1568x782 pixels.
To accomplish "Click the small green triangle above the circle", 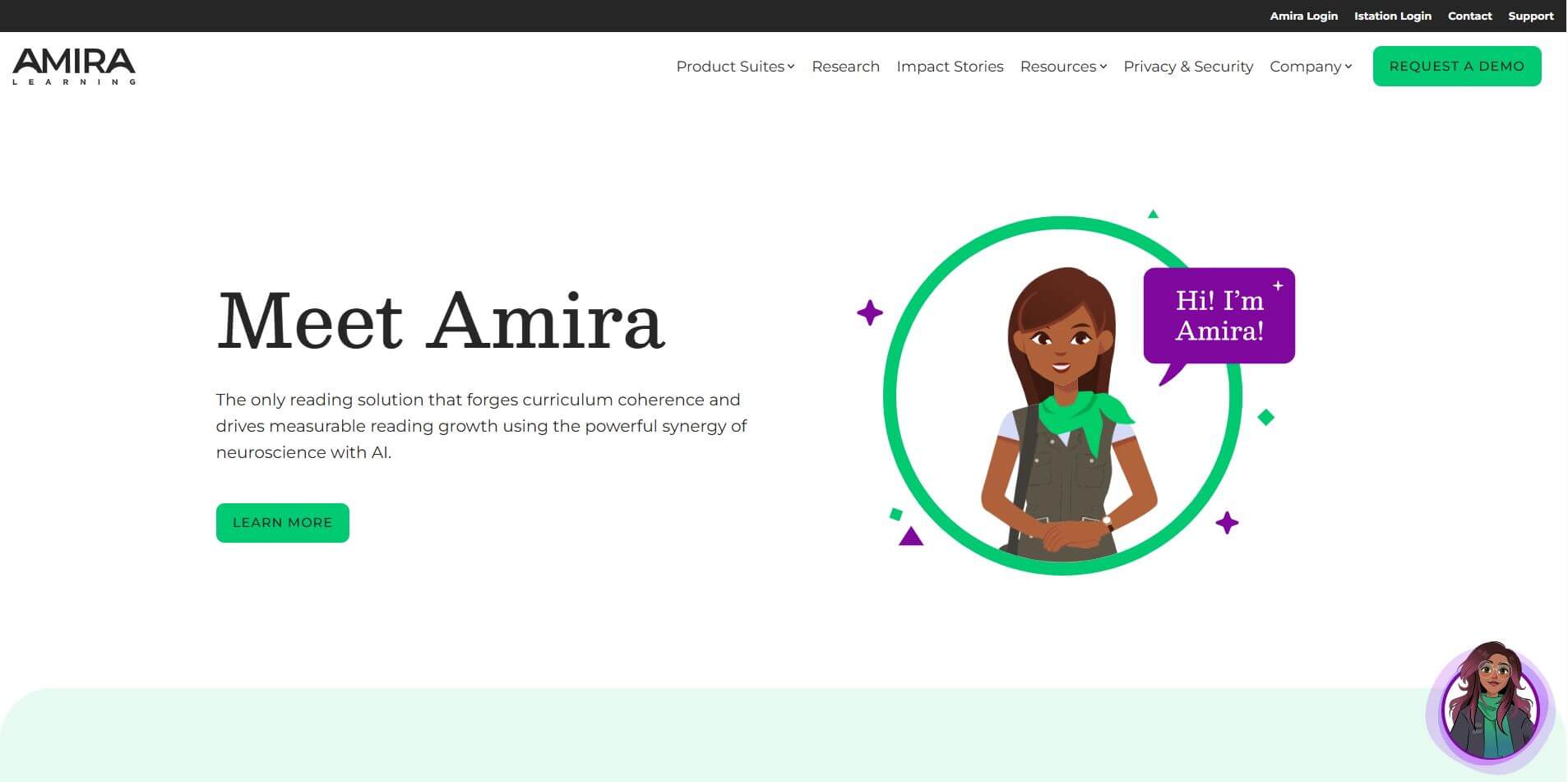I will pos(1153,215).
